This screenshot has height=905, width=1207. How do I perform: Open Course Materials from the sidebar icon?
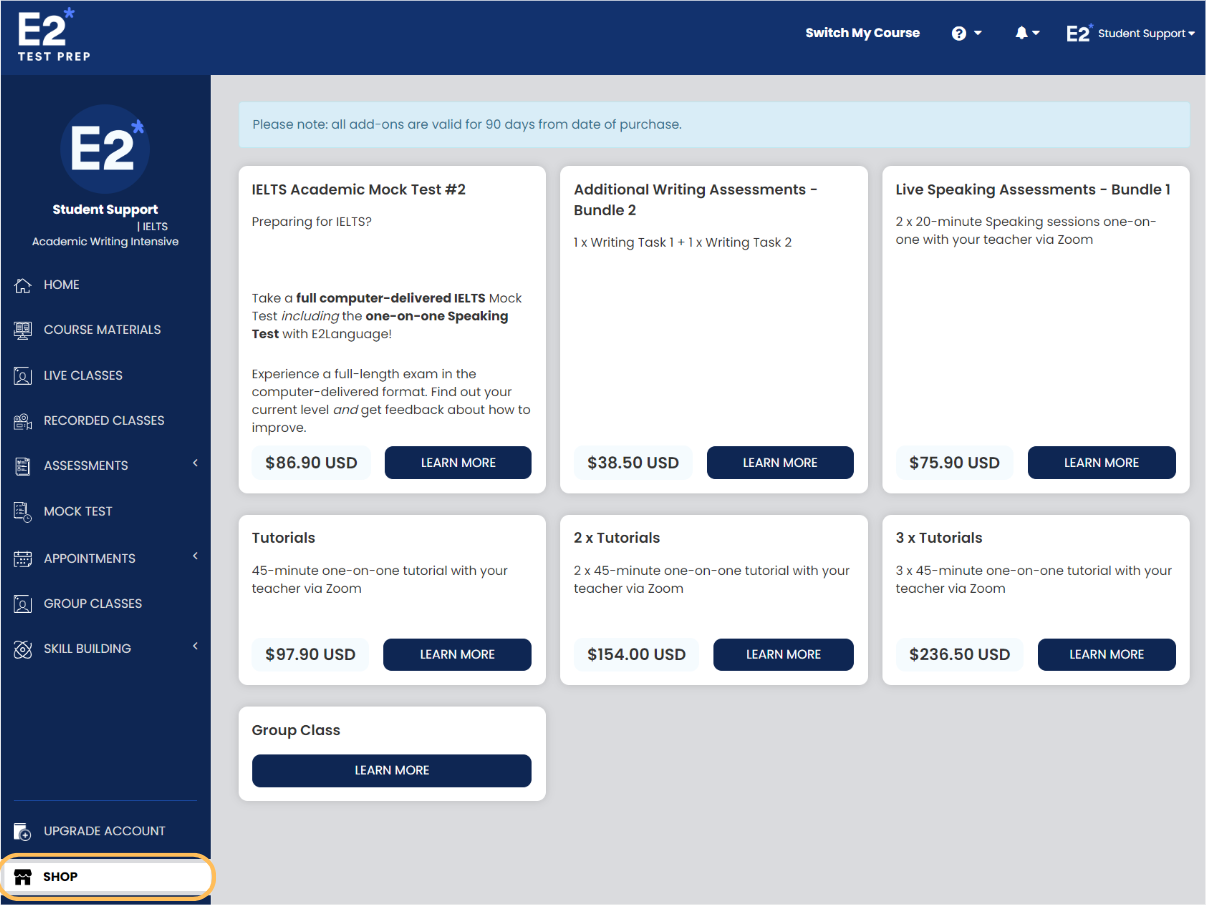[x=22, y=329]
